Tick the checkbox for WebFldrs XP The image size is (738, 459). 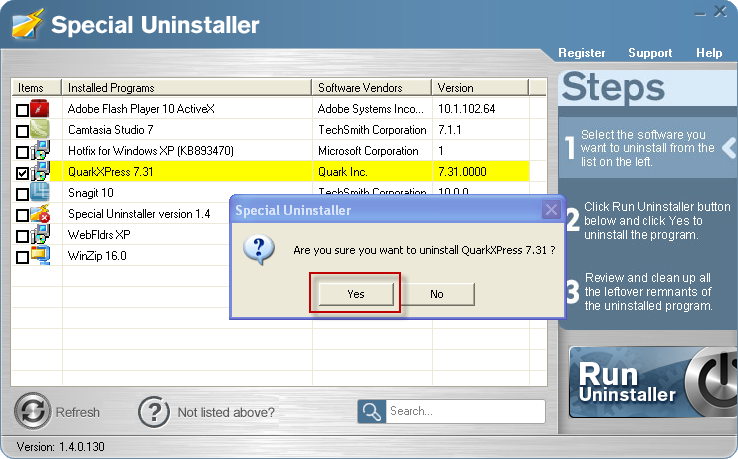22,236
